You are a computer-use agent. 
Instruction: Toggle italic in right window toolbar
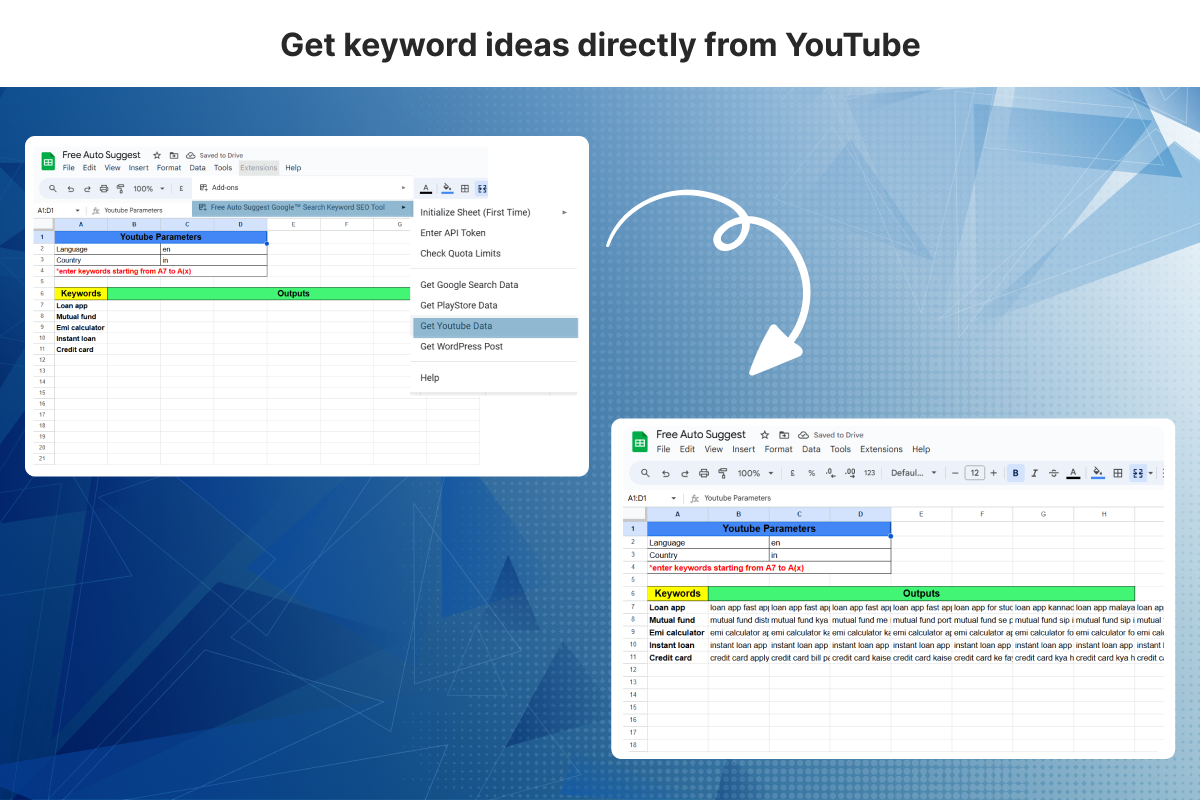[1035, 473]
